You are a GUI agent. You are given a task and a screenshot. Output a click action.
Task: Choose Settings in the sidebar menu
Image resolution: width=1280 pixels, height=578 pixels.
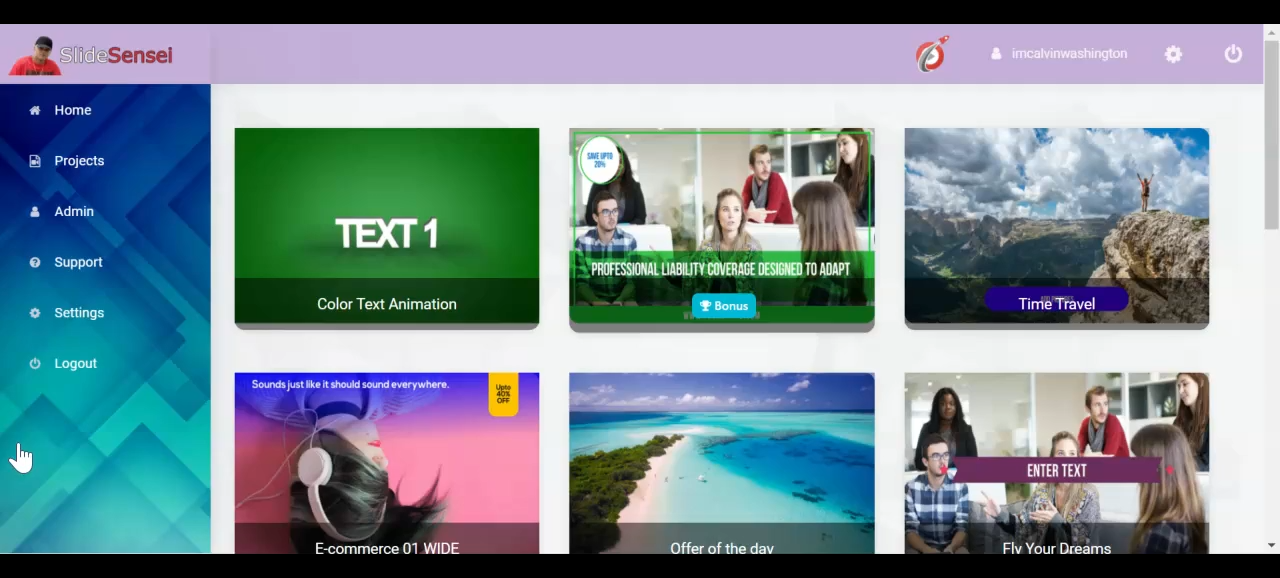coord(79,313)
